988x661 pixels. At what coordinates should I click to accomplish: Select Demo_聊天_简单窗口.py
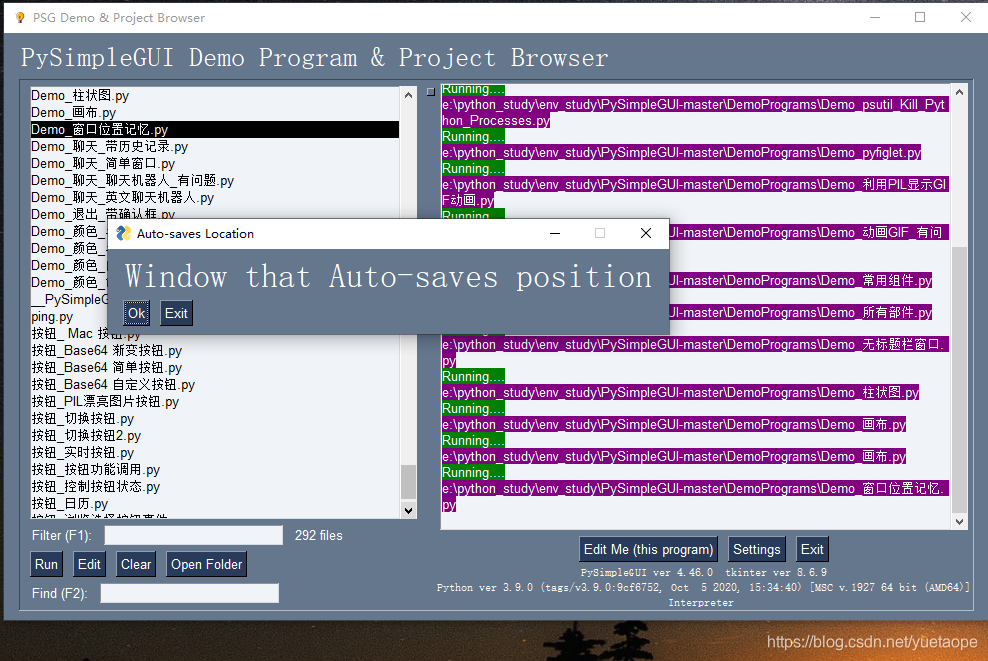click(214, 163)
